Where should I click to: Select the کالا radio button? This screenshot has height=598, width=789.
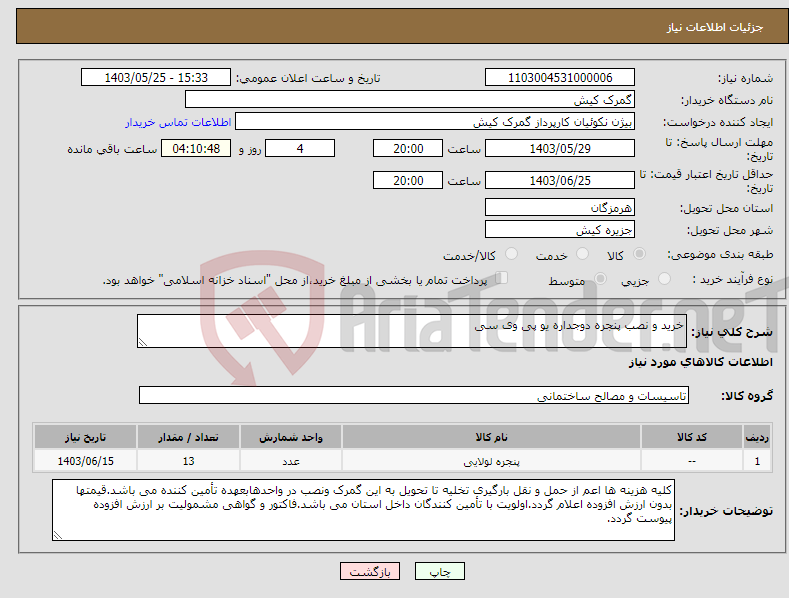[x=639, y=254]
